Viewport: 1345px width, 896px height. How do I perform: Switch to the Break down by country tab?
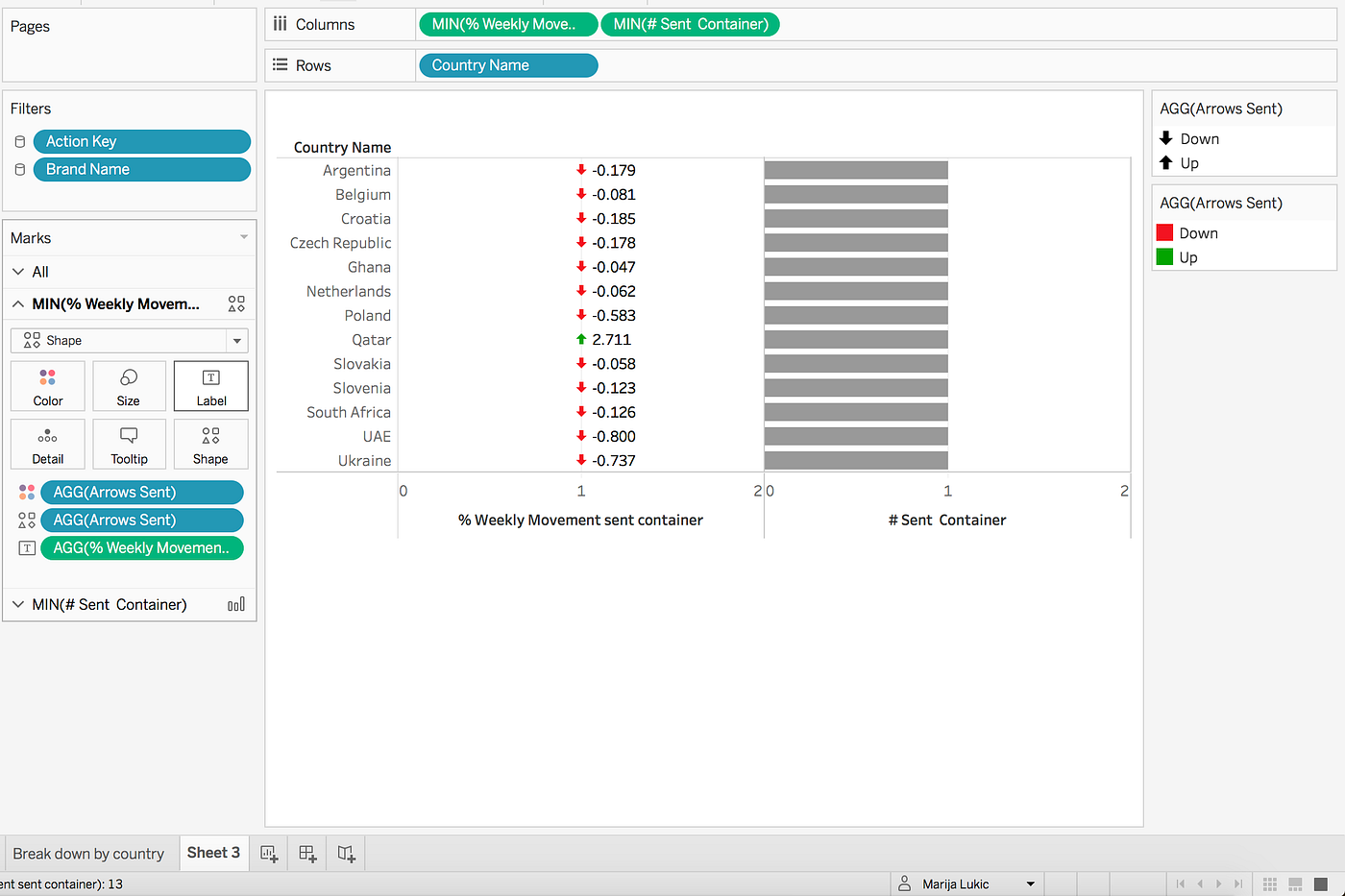tap(88, 853)
